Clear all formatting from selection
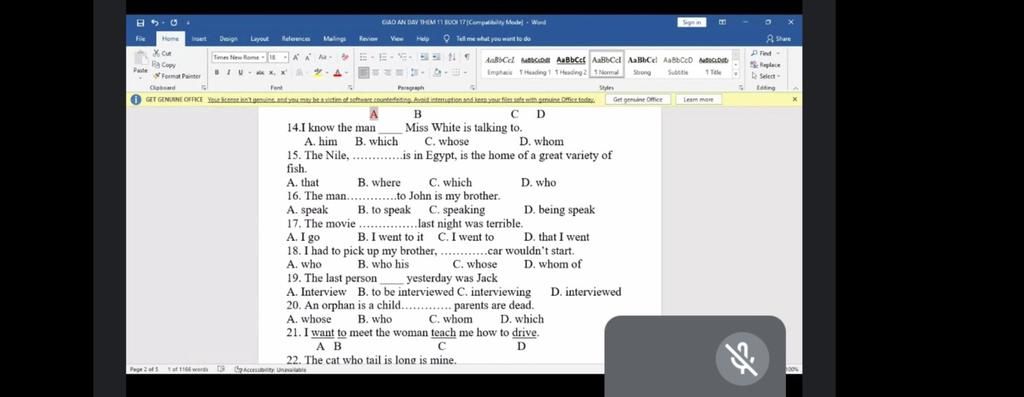This screenshot has height=397, width=1024. point(344,57)
